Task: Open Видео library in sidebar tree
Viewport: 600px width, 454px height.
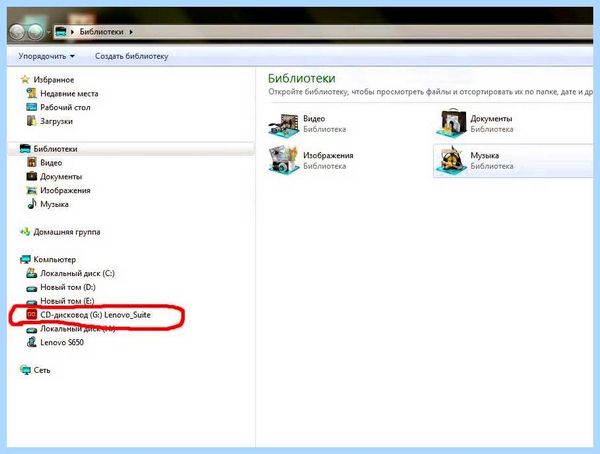Action: [51, 163]
